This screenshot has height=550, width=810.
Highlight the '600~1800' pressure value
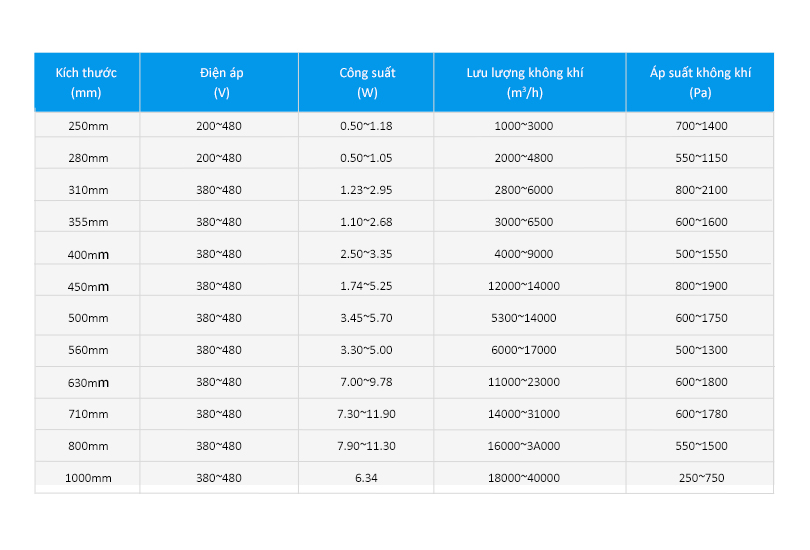702,382
